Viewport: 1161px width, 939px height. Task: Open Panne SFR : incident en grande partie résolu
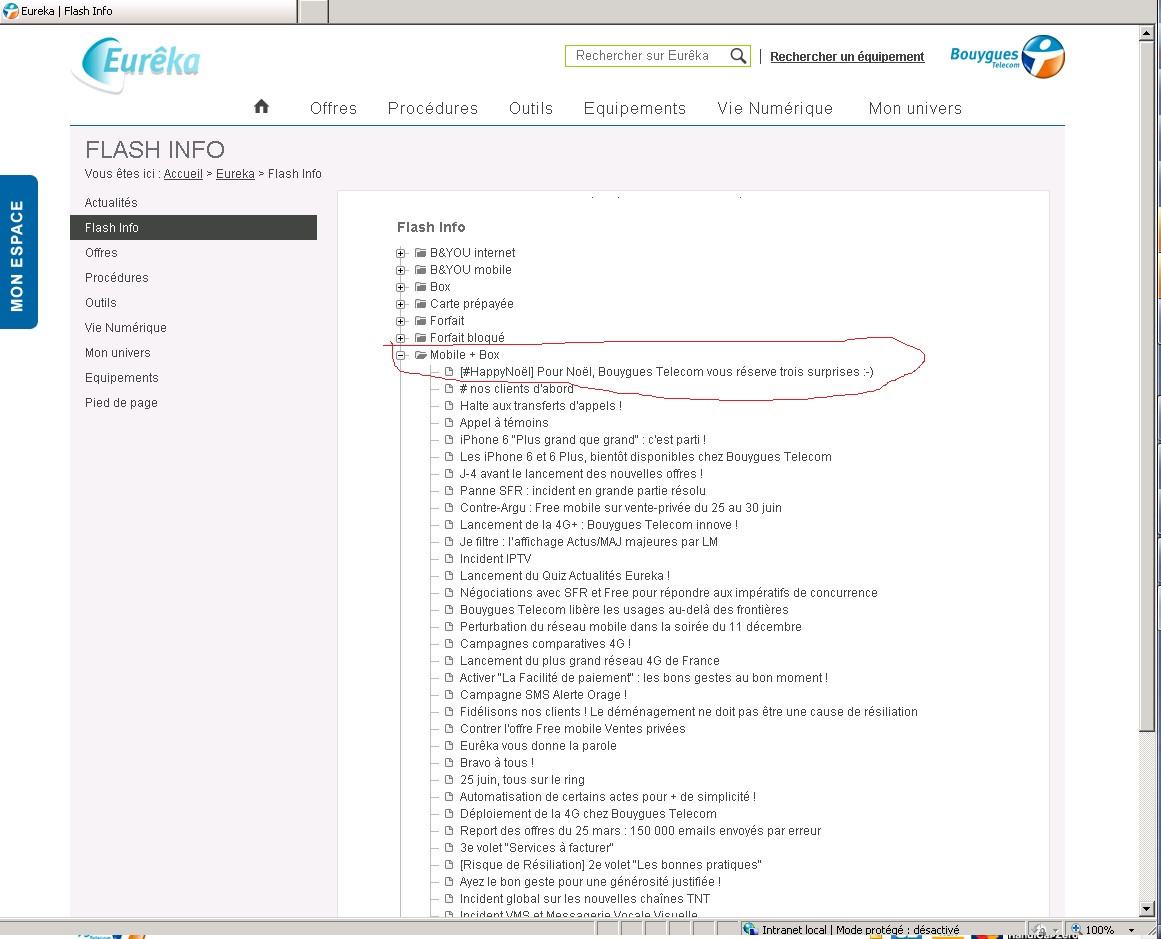pyautogui.click(x=583, y=491)
